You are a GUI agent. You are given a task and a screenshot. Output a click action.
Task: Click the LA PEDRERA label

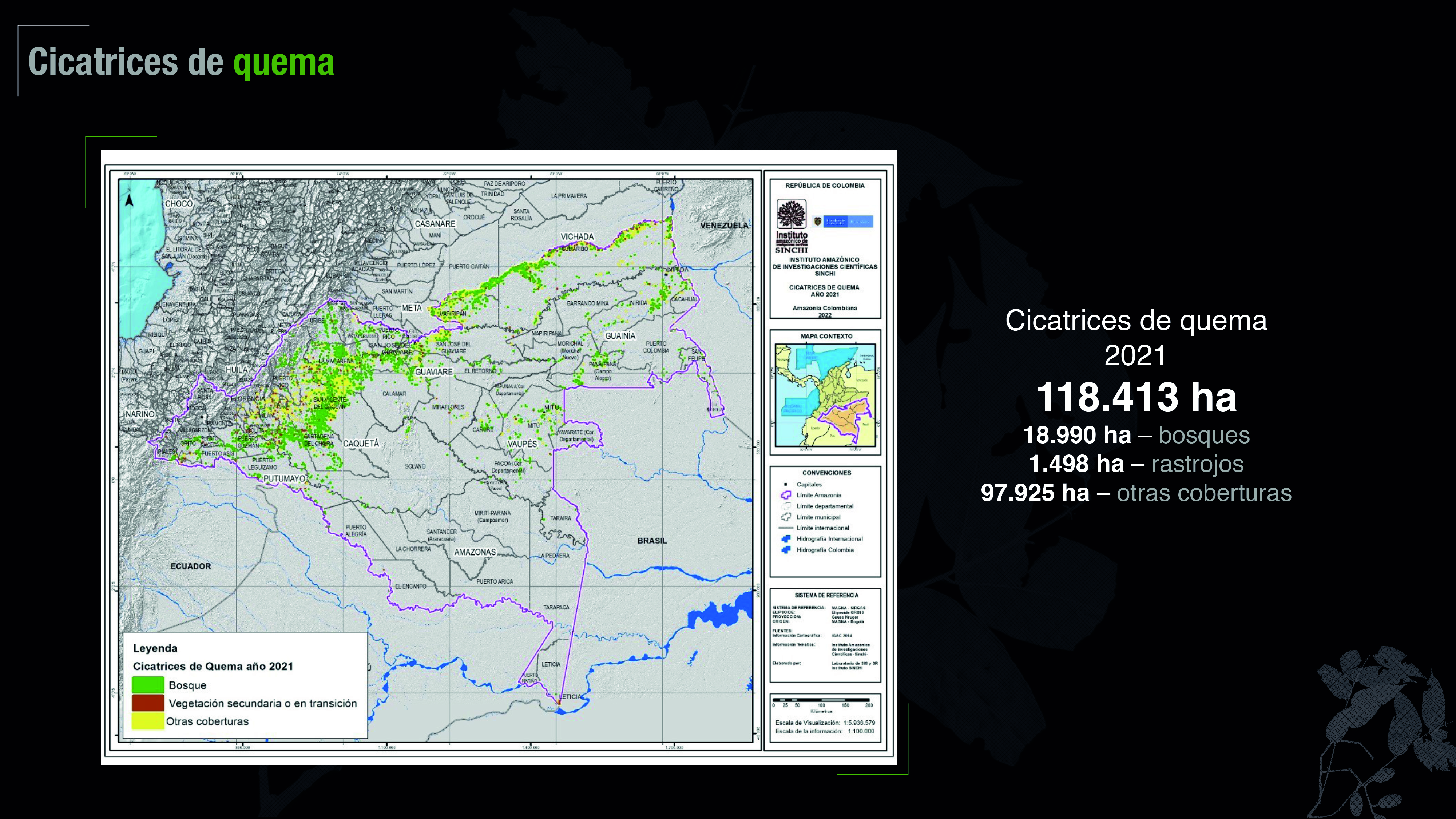pos(554,556)
